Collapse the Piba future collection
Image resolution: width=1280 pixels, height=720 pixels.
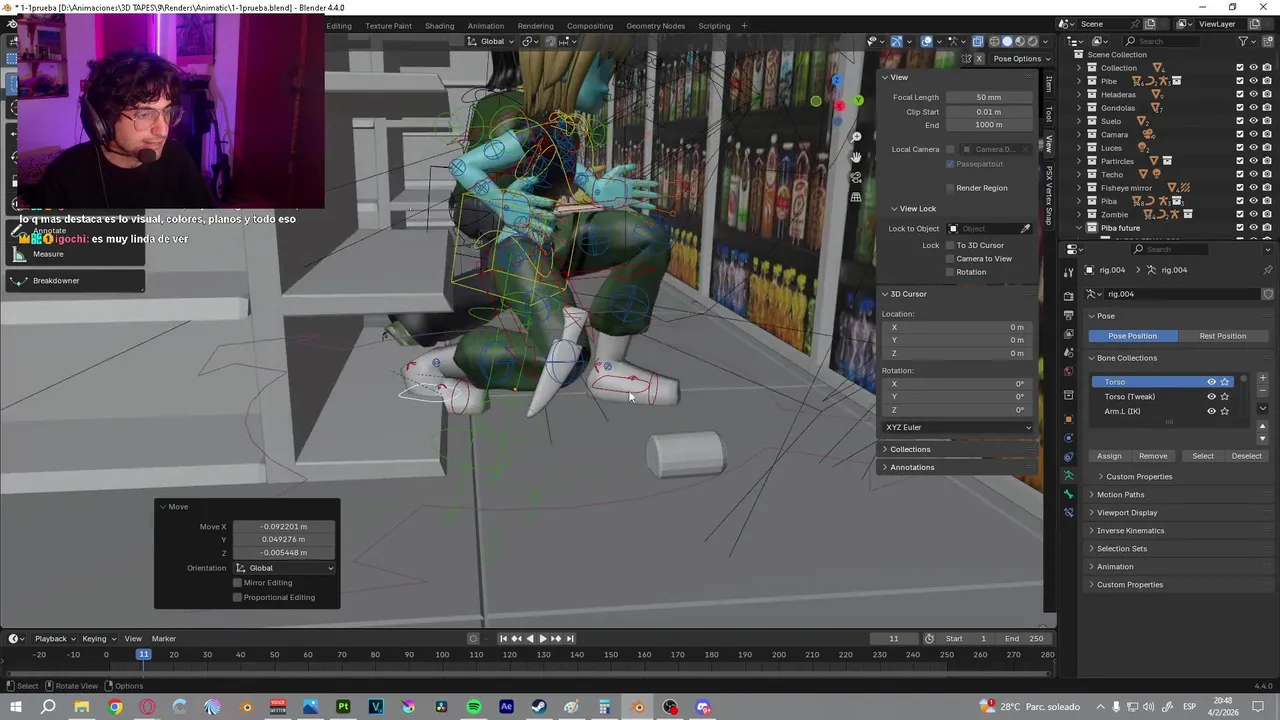click(x=1079, y=228)
